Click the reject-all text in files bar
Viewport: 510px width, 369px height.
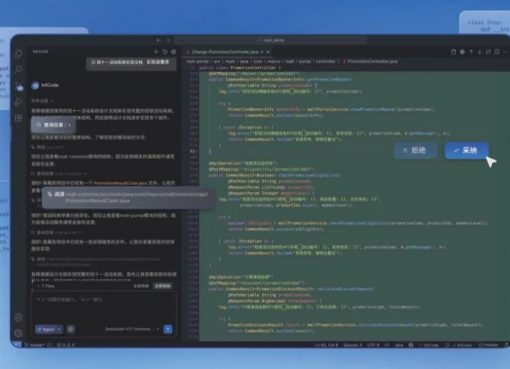coord(141,286)
